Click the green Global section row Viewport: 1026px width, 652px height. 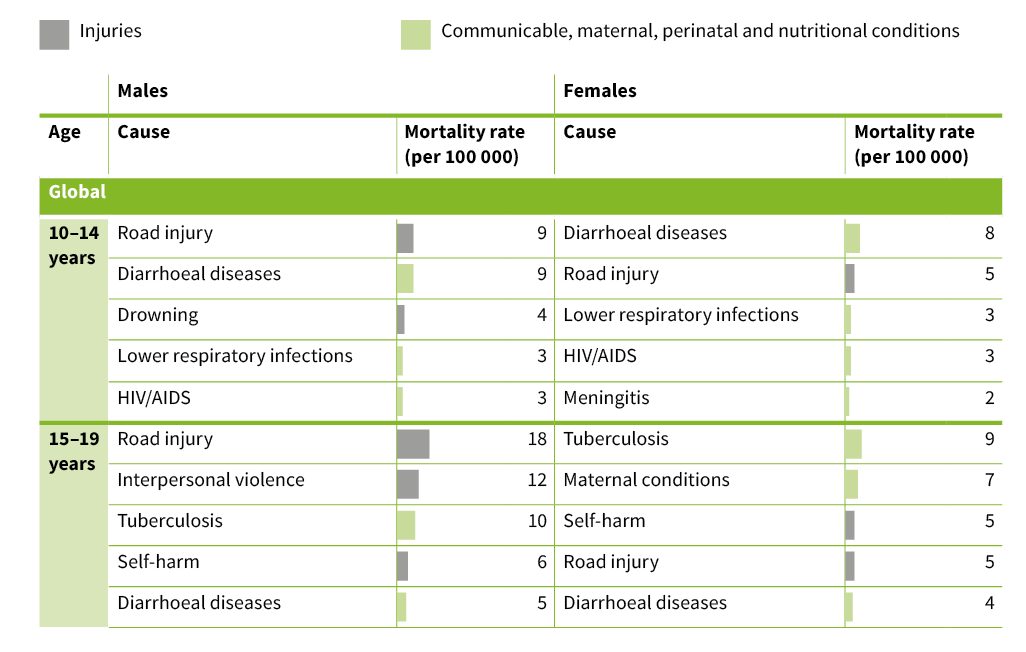tap(520, 193)
